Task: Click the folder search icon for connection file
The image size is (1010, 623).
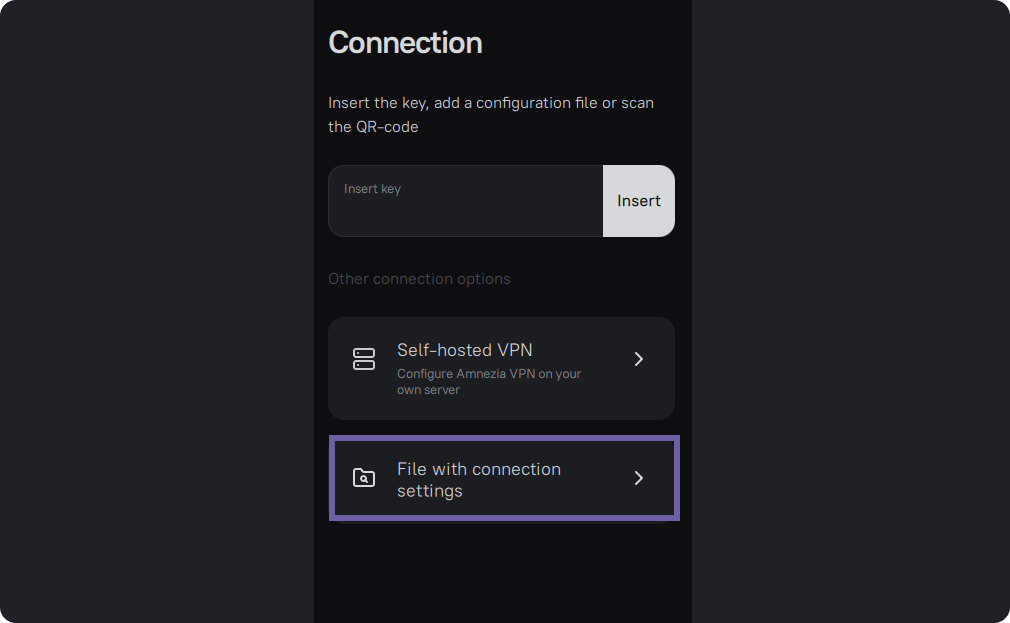Action: pyautogui.click(x=364, y=478)
